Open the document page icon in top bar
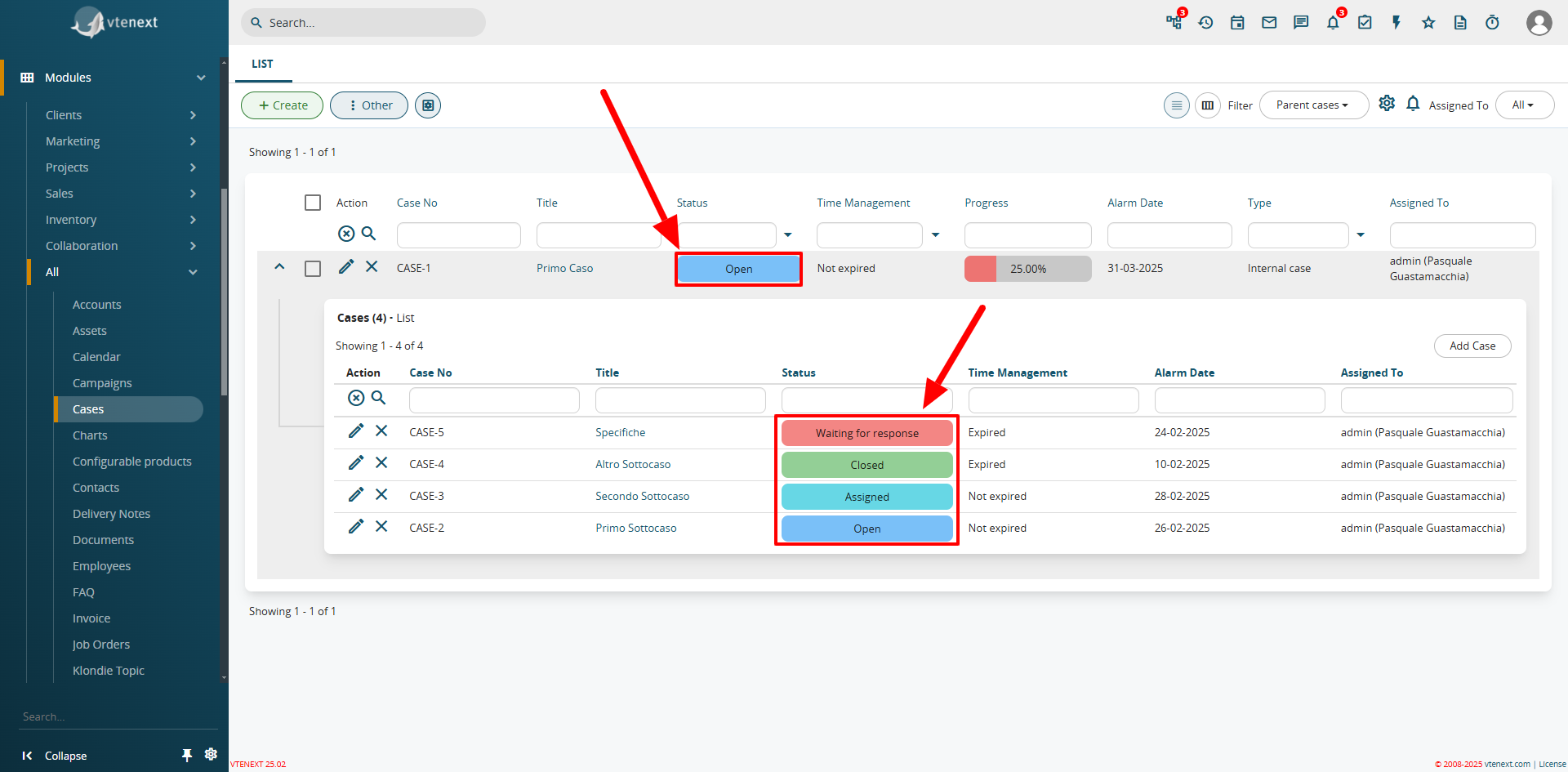Viewport: 1568px width, 772px height. point(1460,22)
